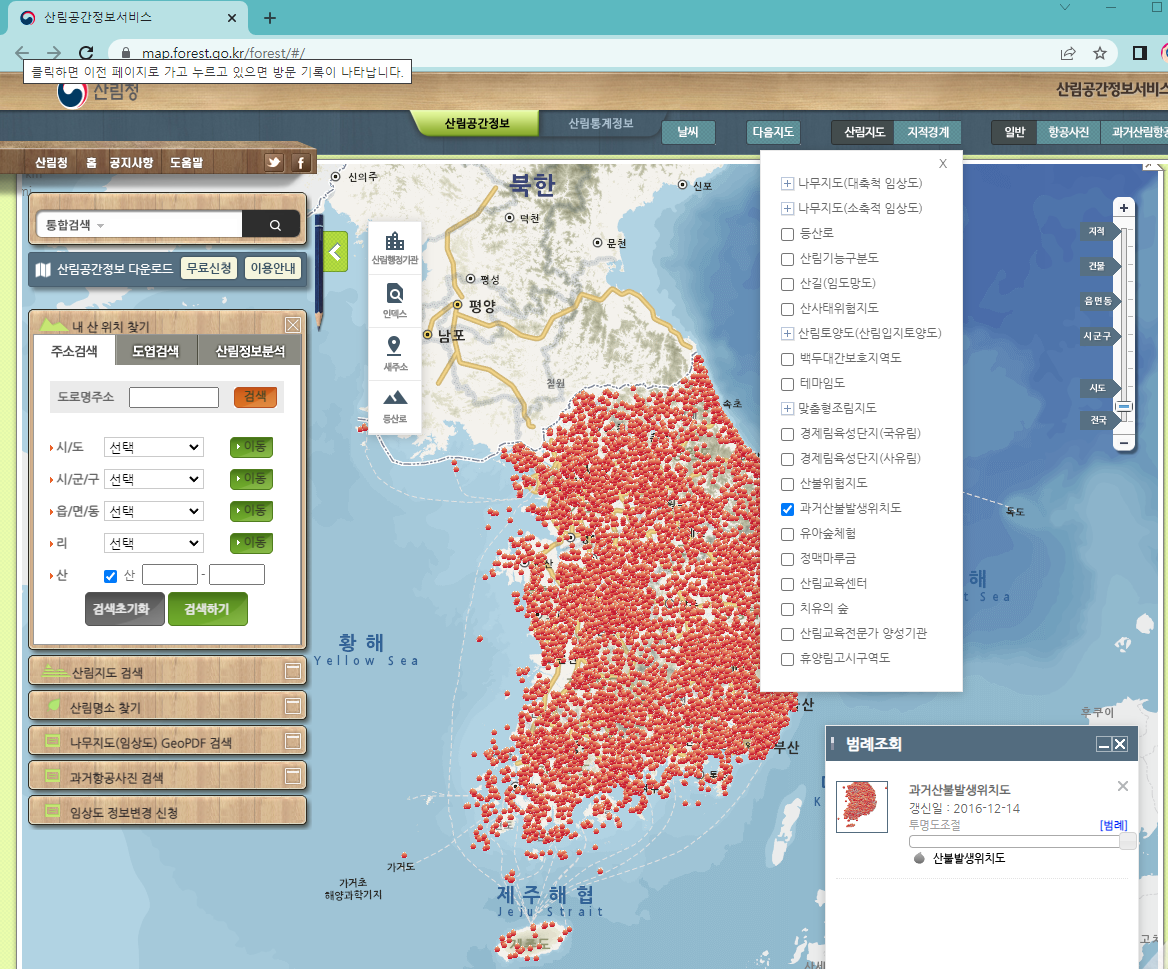This screenshot has height=969, width=1168.
Task: Open the 시/군/구 dropdown
Action: (x=153, y=479)
